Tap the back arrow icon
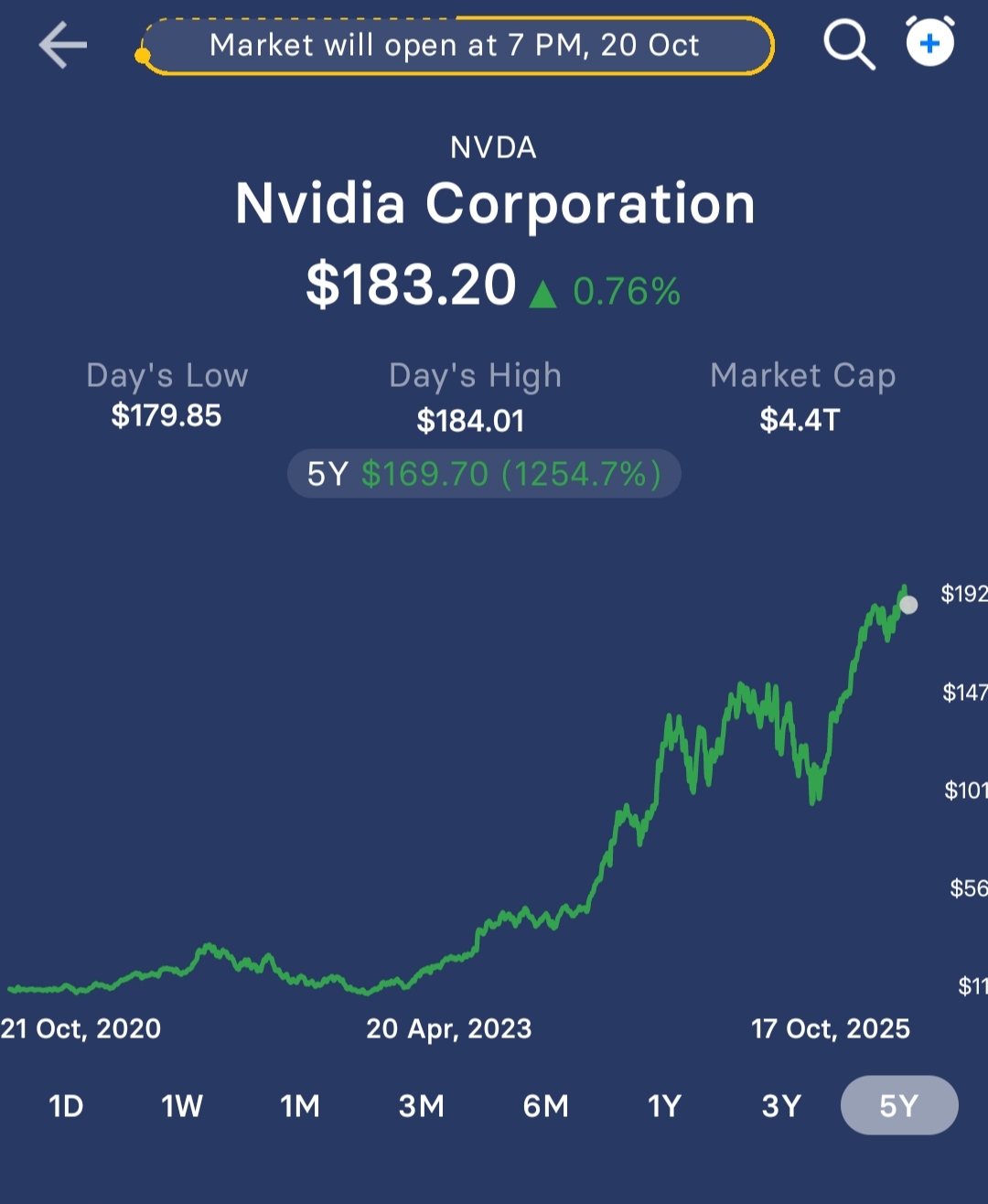Viewport: 988px width, 1204px height. (62, 45)
